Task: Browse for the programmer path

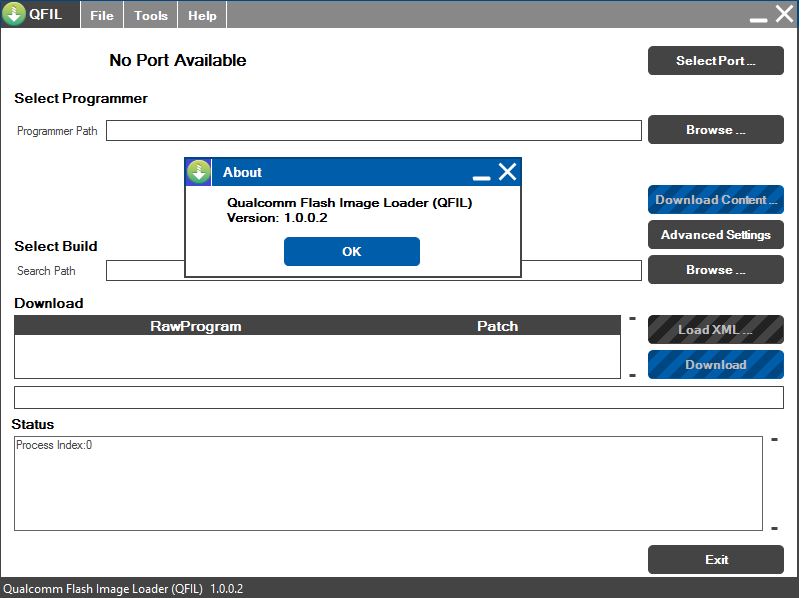Action: [x=716, y=130]
